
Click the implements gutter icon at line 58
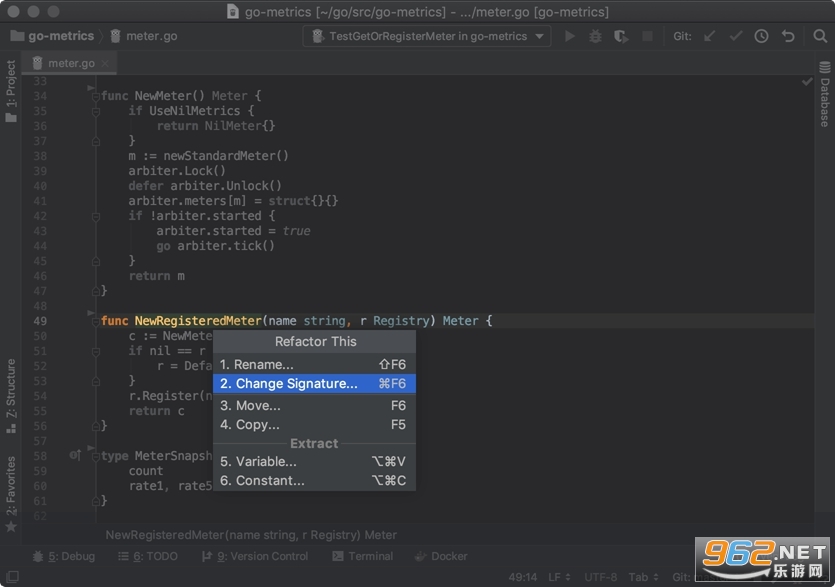(75, 455)
